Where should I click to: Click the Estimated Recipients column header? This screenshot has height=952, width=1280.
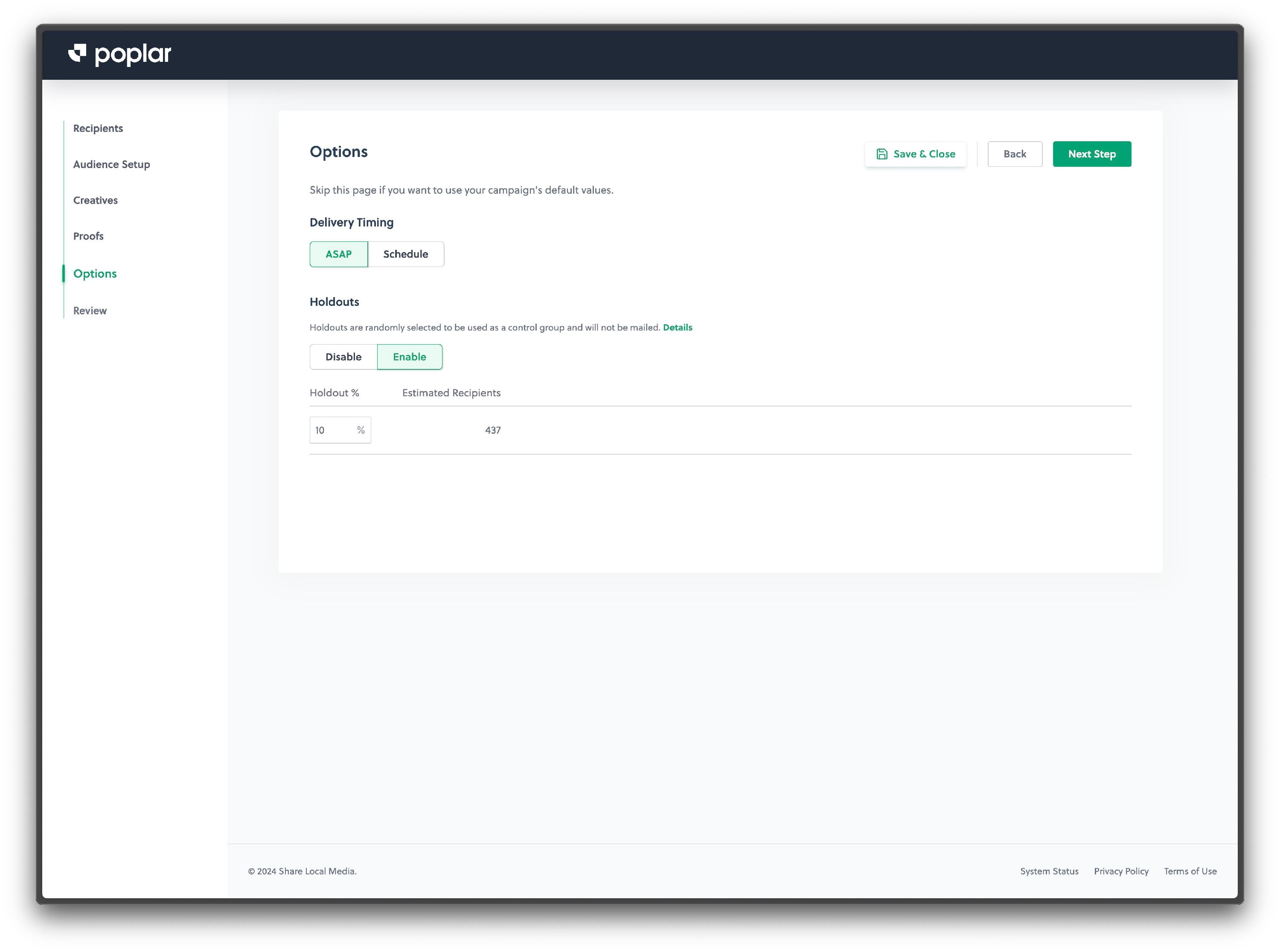(x=451, y=392)
